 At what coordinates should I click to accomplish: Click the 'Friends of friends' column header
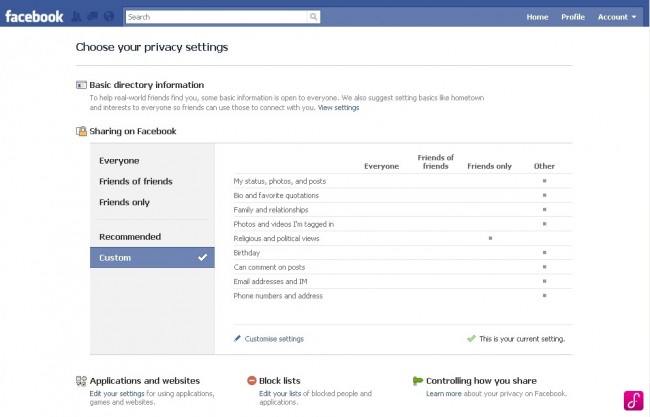[x=435, y=162]
